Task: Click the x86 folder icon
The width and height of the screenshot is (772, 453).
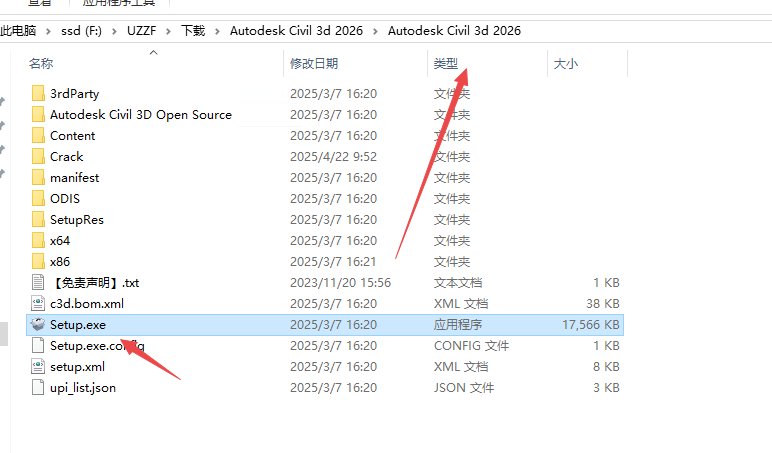Action: click(38, 261)
